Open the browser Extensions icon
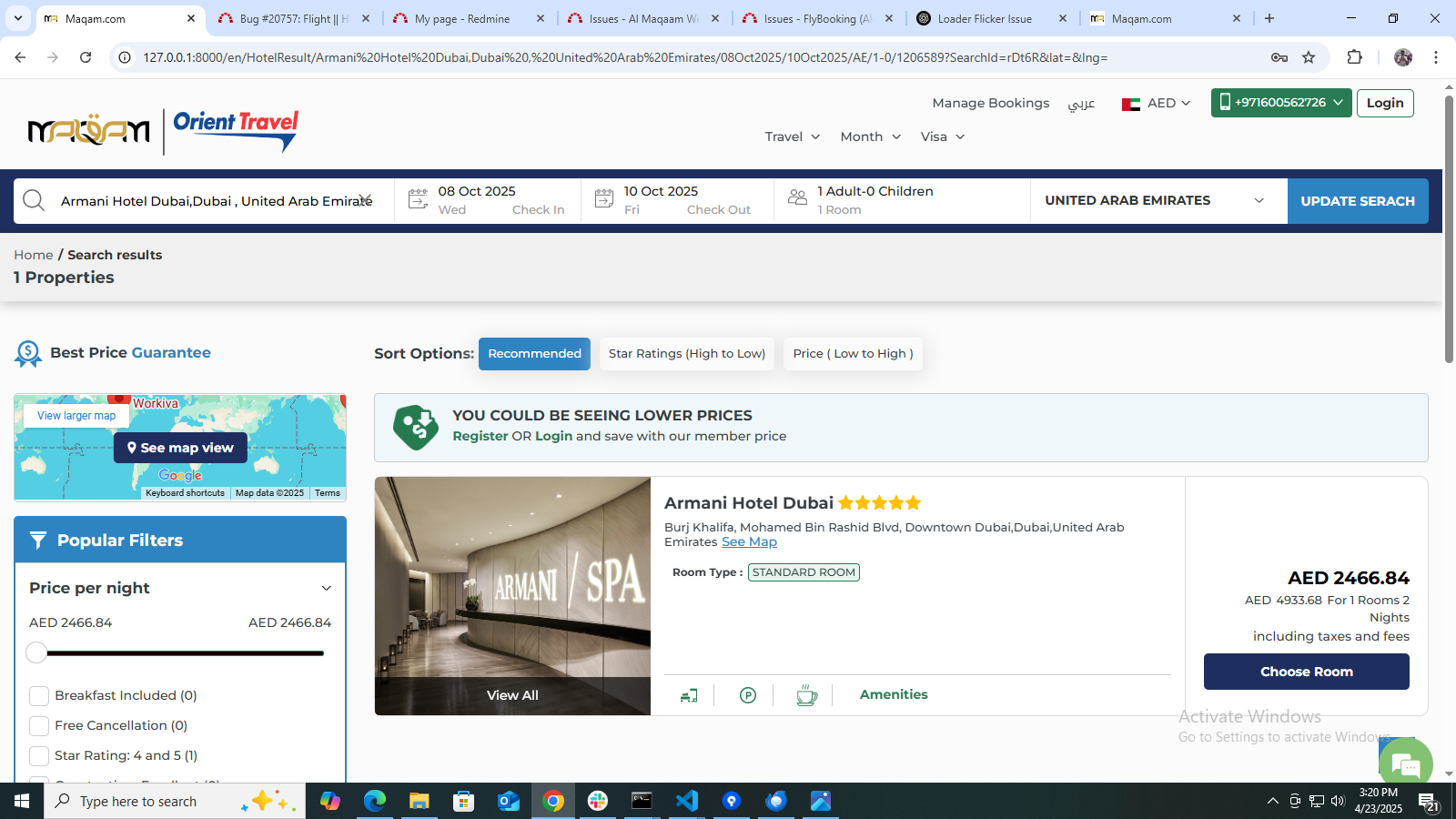 [x=1354, y=57]
